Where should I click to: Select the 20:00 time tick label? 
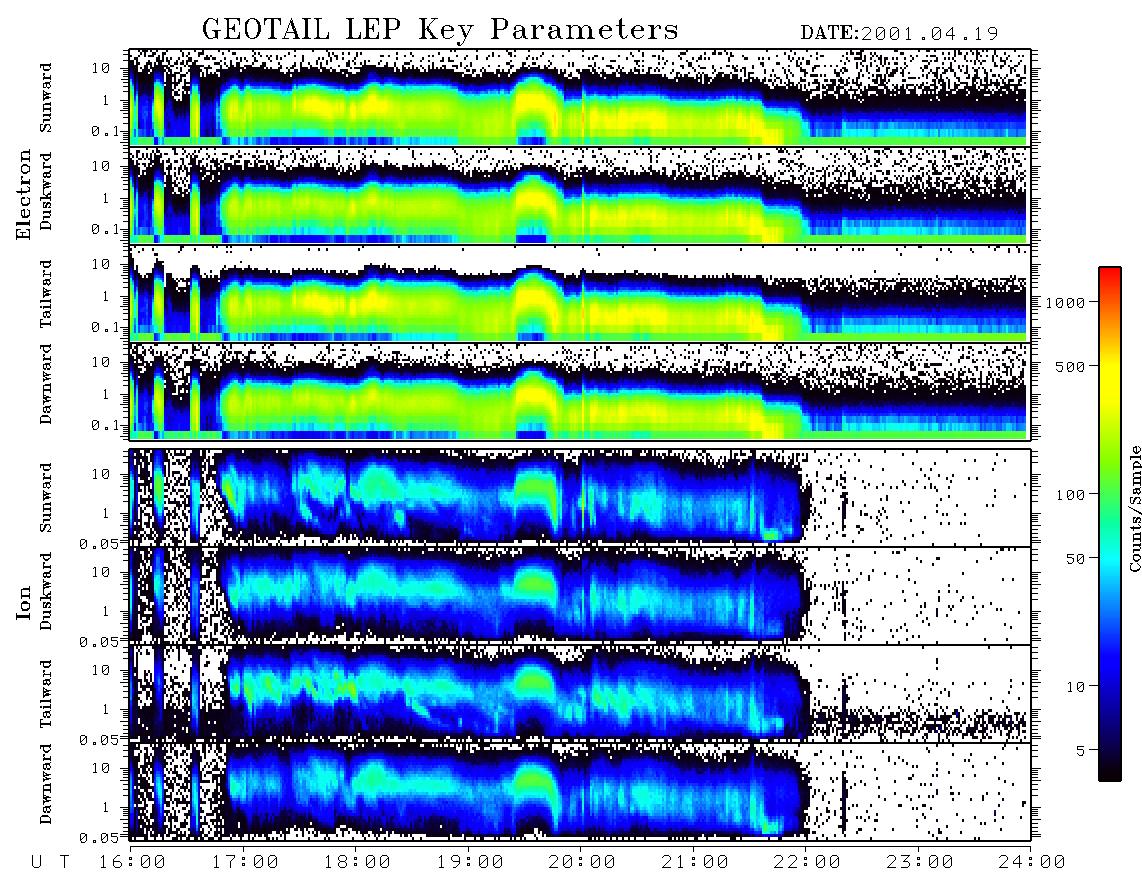(x=583, y=863)
